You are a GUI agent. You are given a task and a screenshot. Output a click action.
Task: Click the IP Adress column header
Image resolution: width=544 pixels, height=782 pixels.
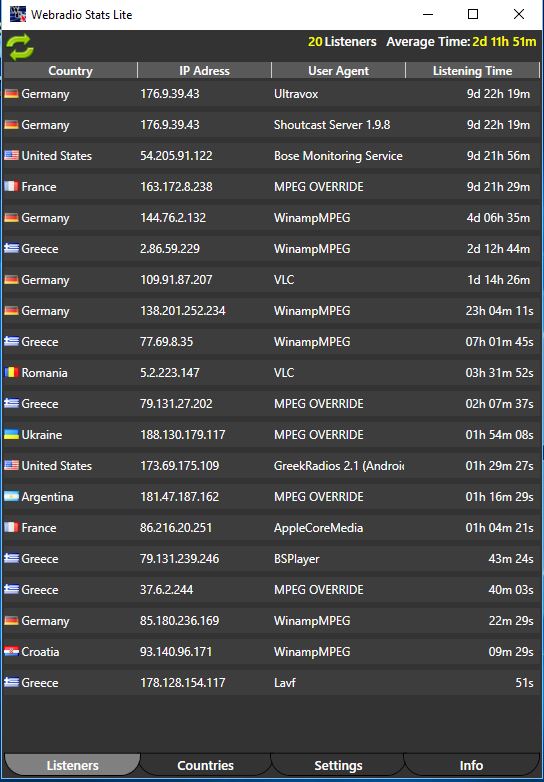point(204,70)
